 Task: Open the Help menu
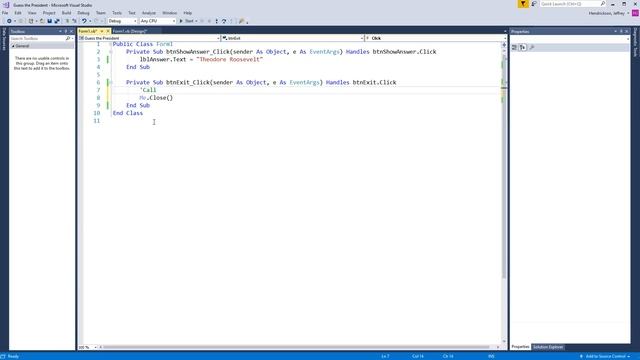click(187, 13)
